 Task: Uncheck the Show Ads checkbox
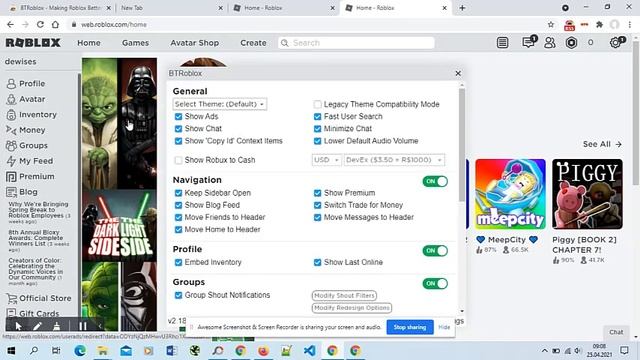[178, 117]
